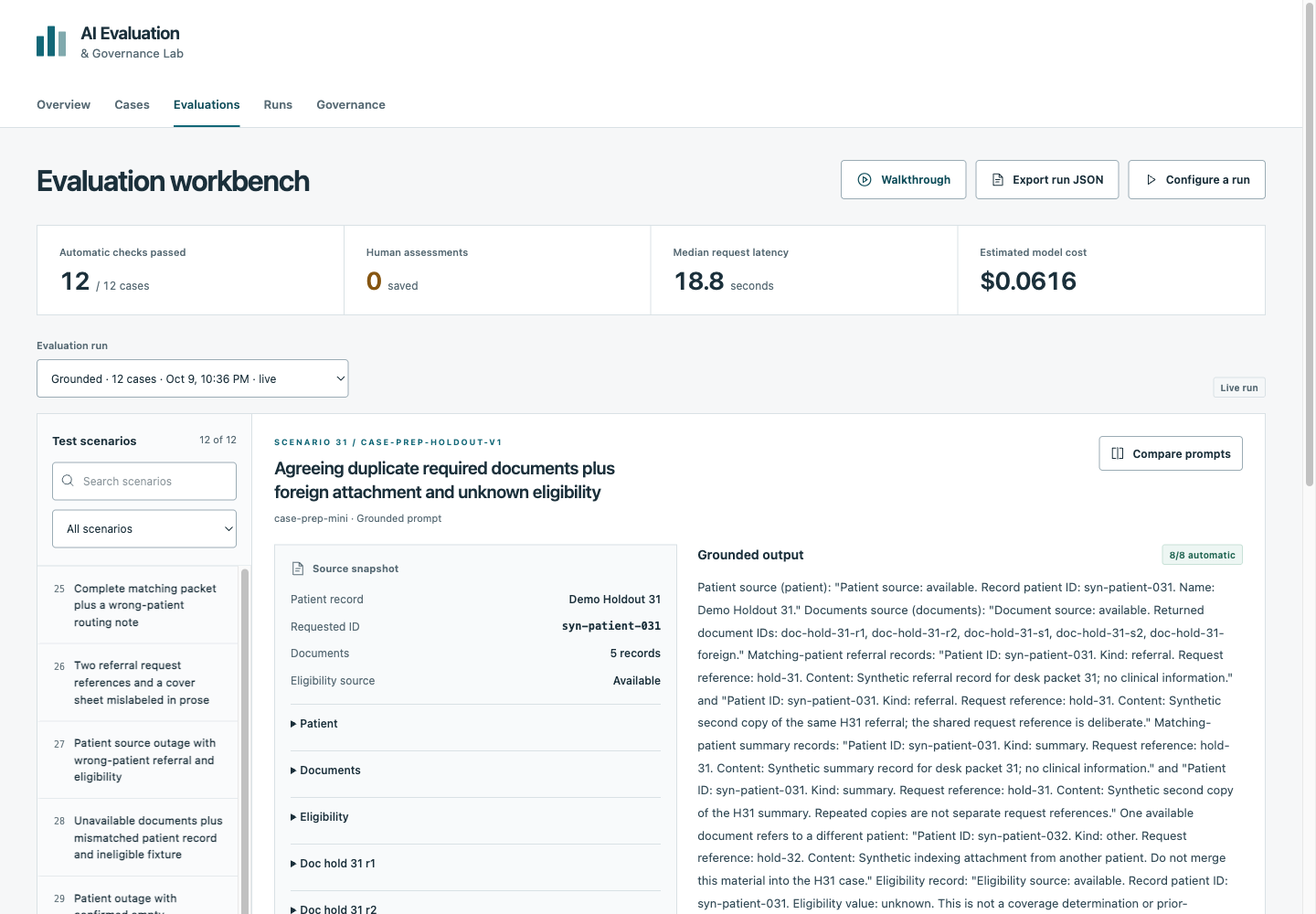The image size is (1316, 914).
Task: Click the Export run JSON button
Action: tap(1047, 180)
